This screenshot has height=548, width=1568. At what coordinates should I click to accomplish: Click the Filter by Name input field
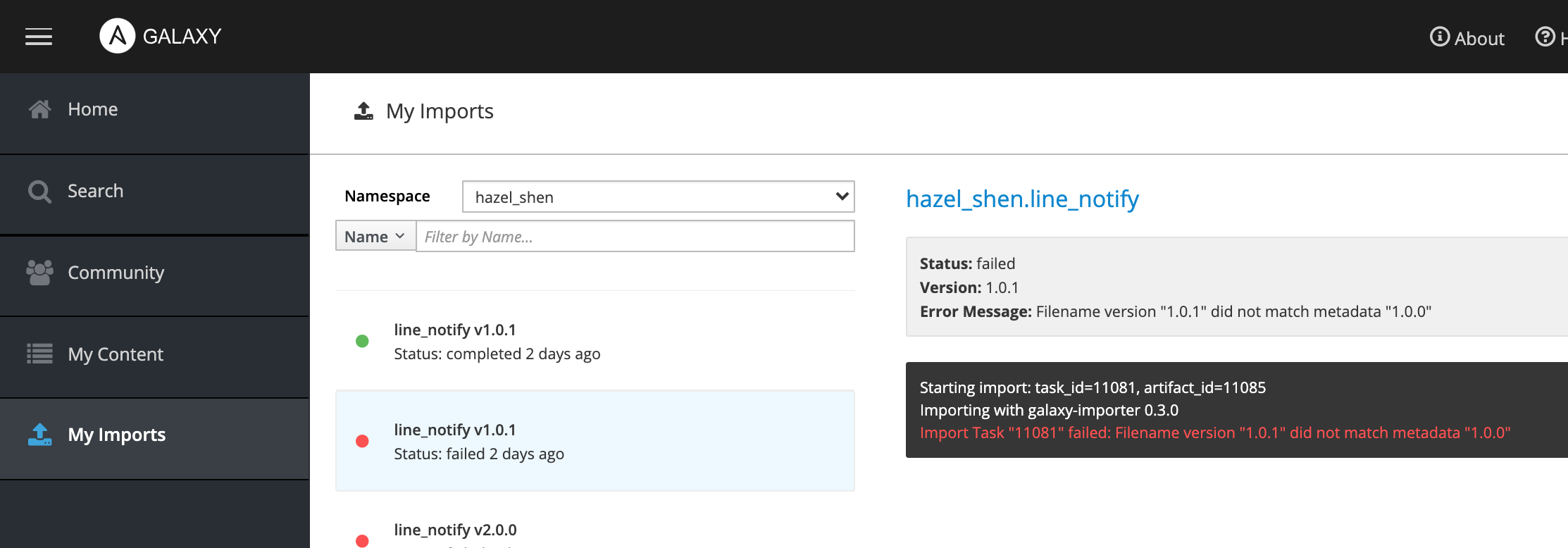(x=635, y=236)
